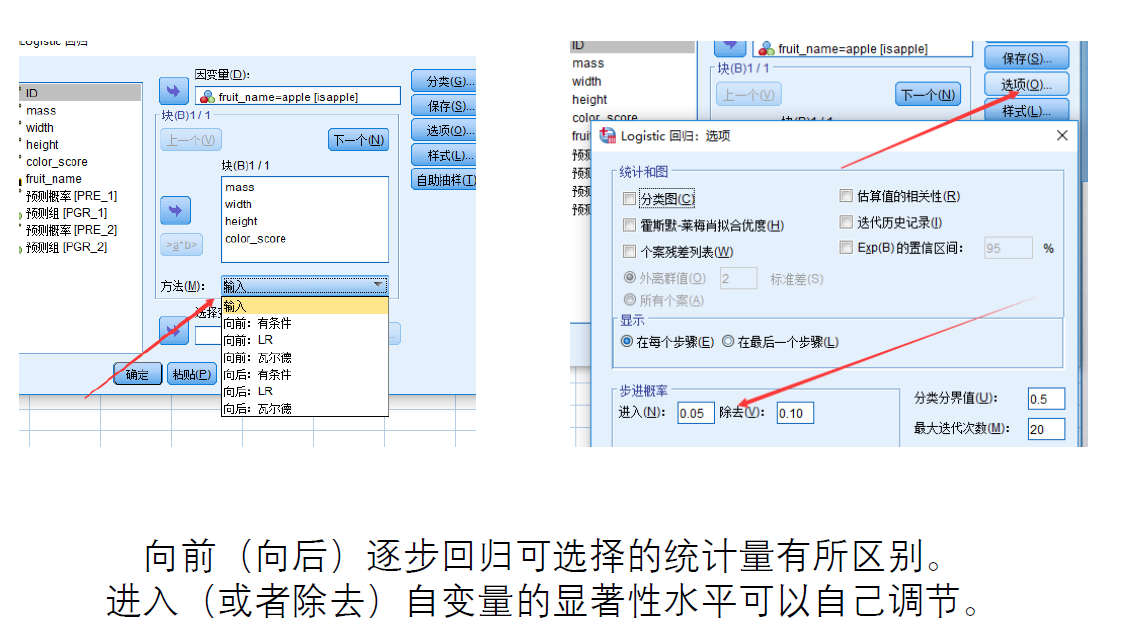
Task: Enable 估算值的相关性(R) checkbox
Action: (845, 196)
